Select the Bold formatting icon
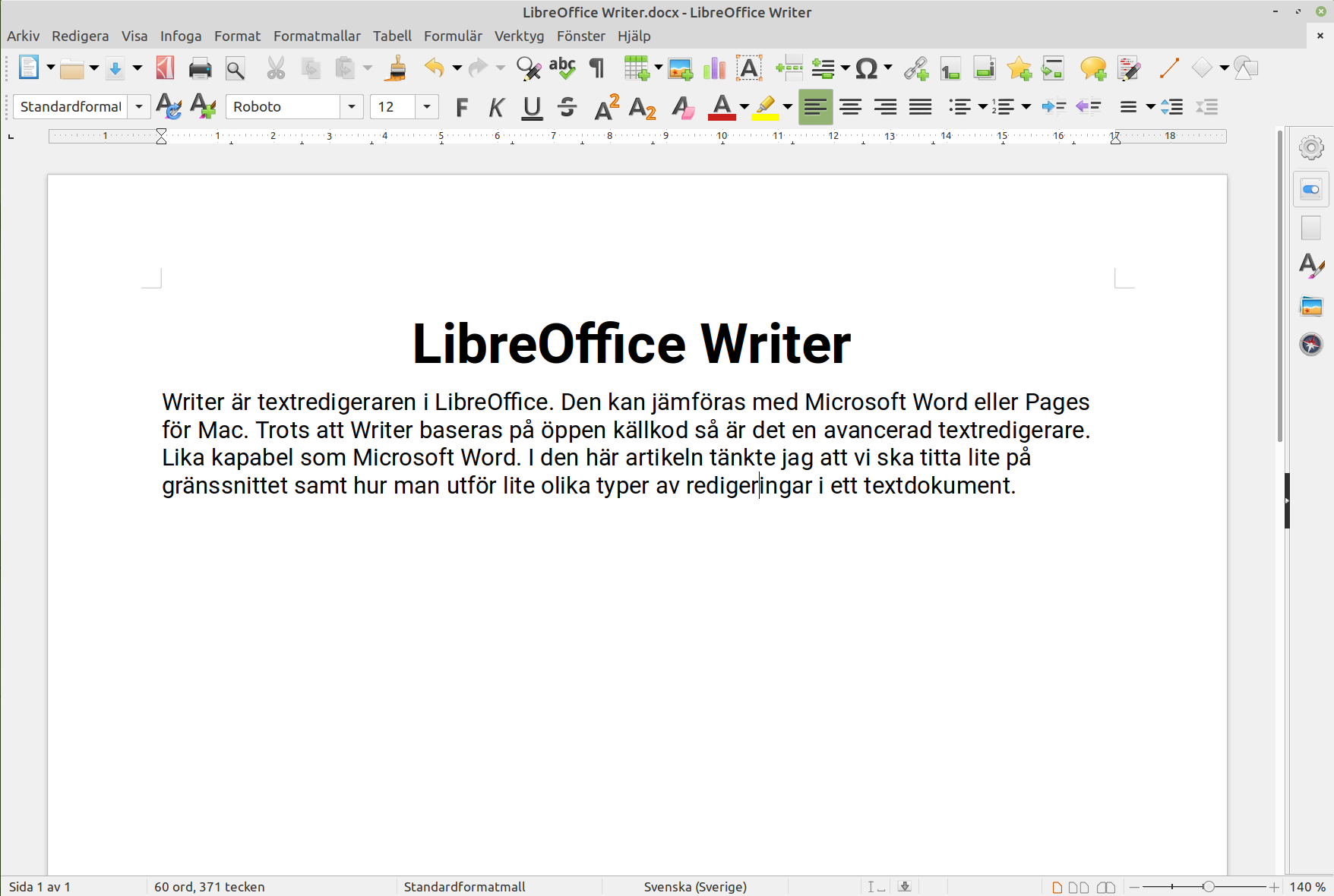This screenshot has height=896, width=1334. (462, 106)
